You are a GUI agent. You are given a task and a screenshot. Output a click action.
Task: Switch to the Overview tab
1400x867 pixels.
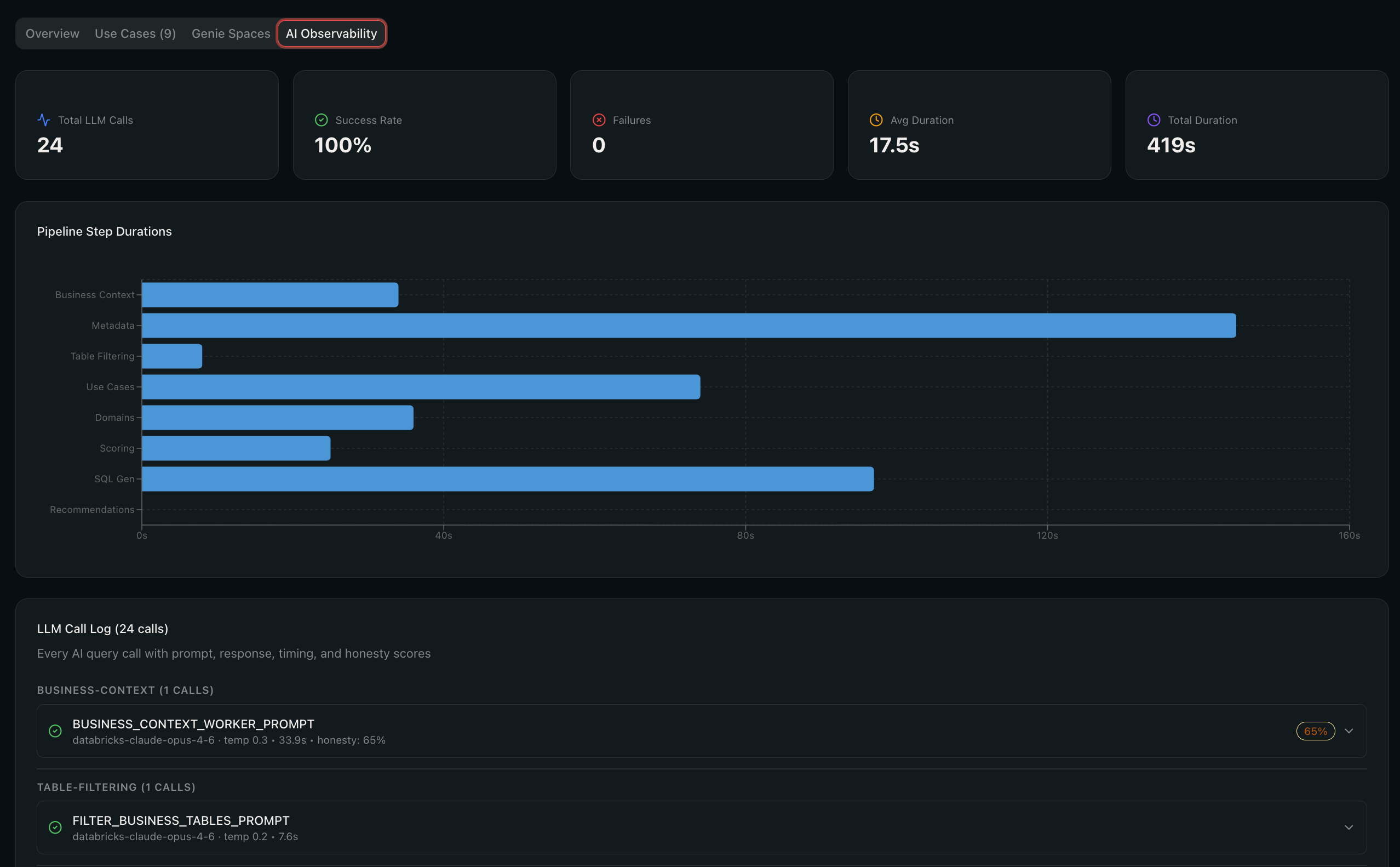53,33
